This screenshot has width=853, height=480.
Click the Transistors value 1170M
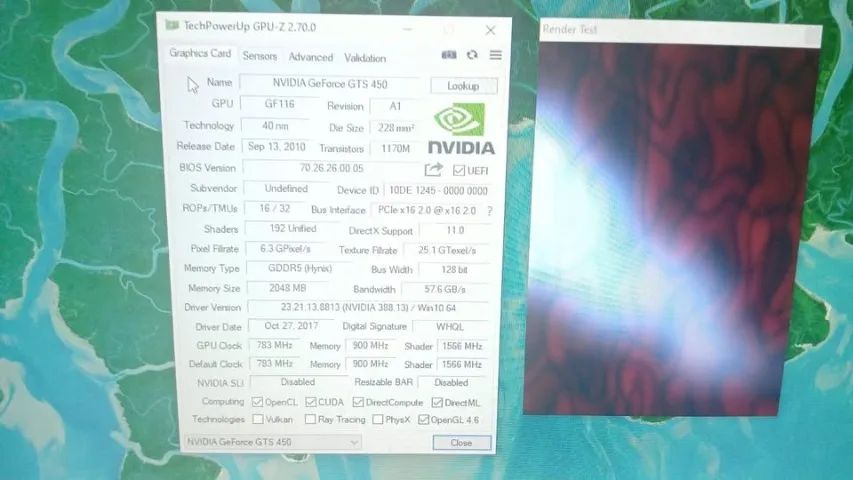click(x=395, y=149)
